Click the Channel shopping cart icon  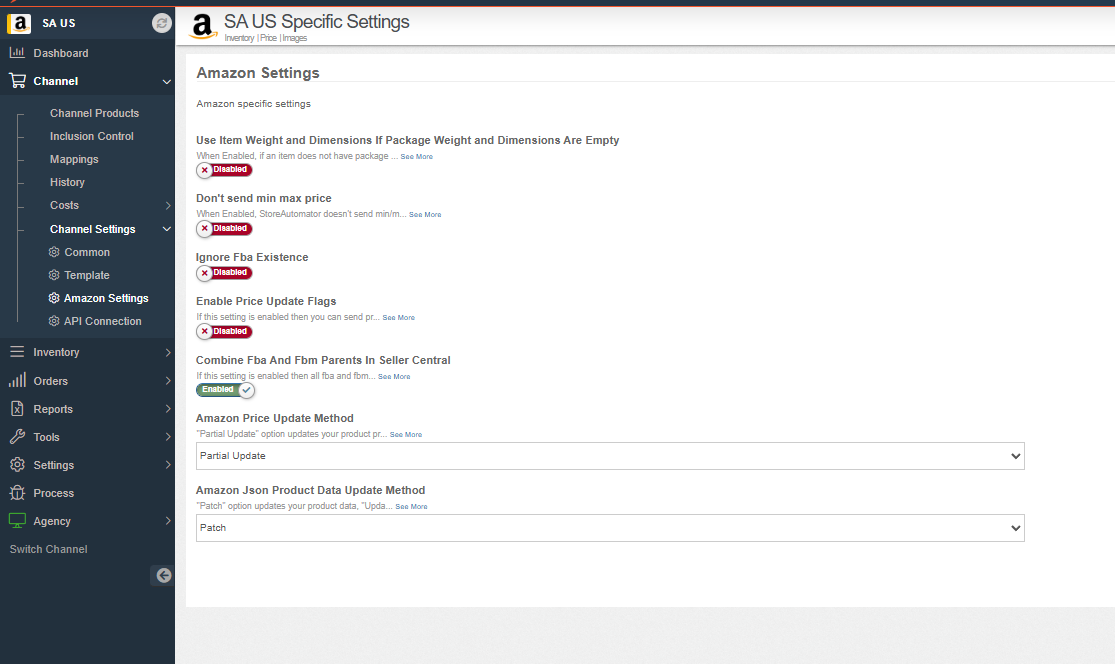(17, 81)
